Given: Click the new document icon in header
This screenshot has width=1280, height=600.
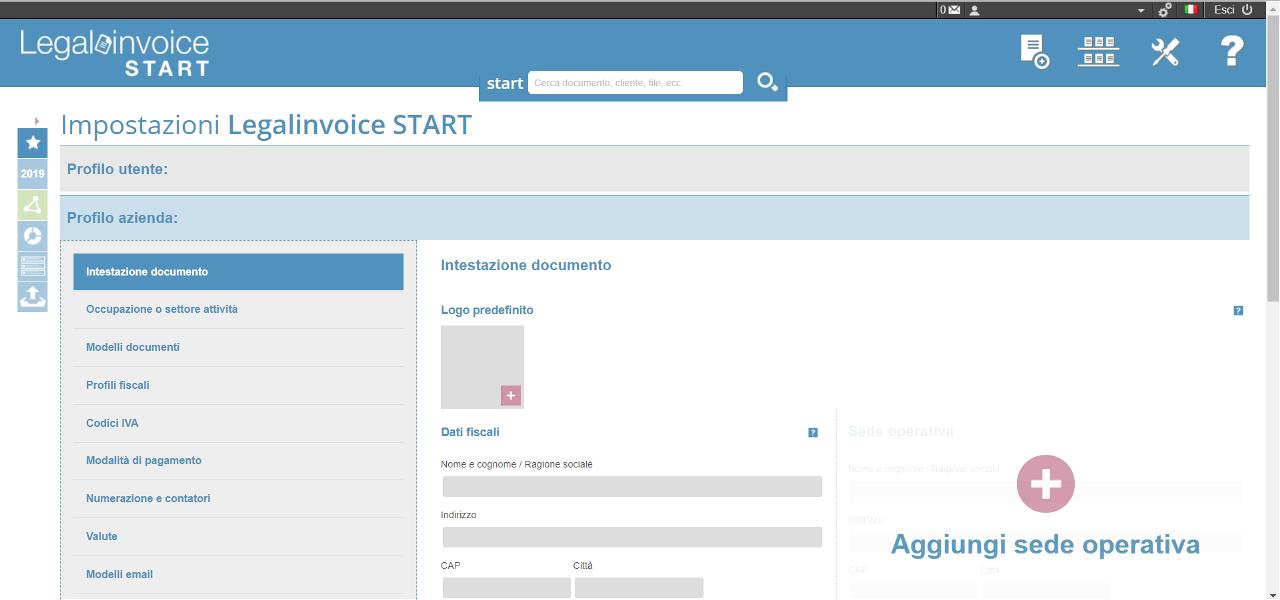Looking at the screenshot, I should pos(1034,51).
